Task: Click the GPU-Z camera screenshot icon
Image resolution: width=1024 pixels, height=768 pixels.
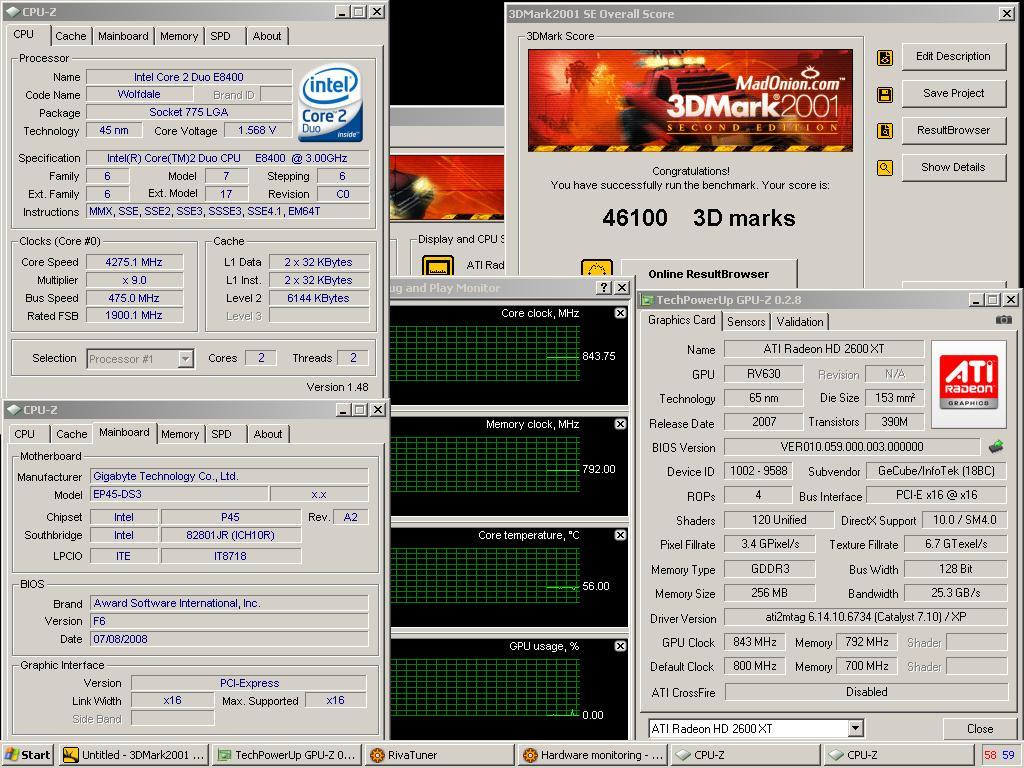Action: coord(1003,319)
